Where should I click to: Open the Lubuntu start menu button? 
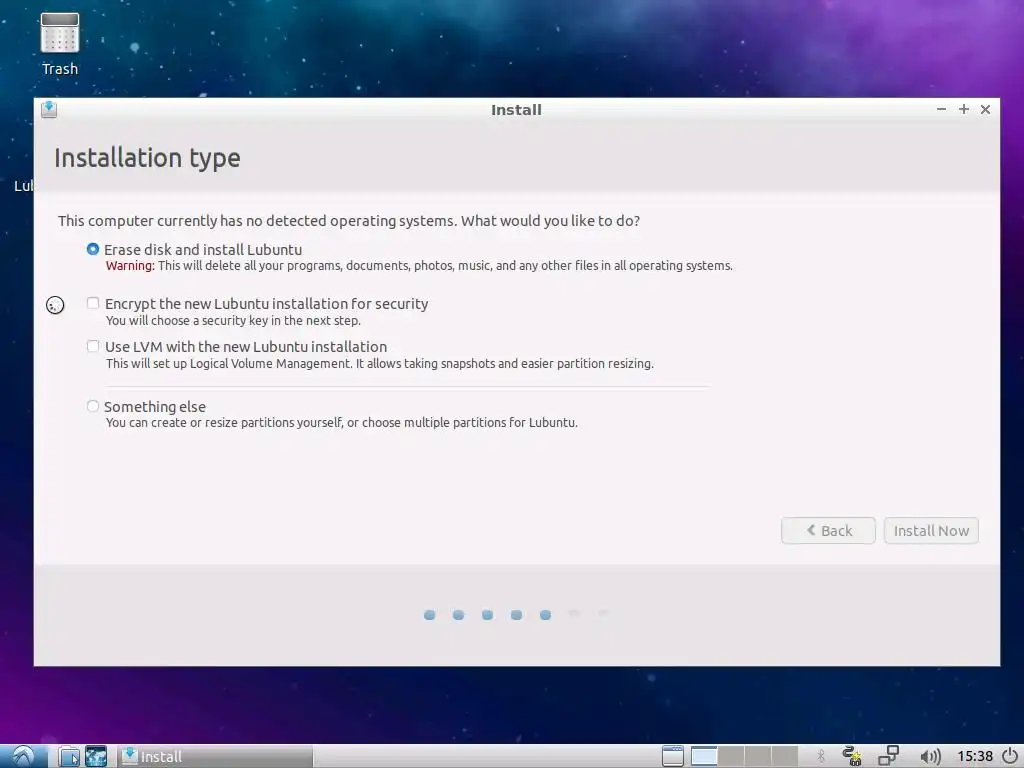24,756
